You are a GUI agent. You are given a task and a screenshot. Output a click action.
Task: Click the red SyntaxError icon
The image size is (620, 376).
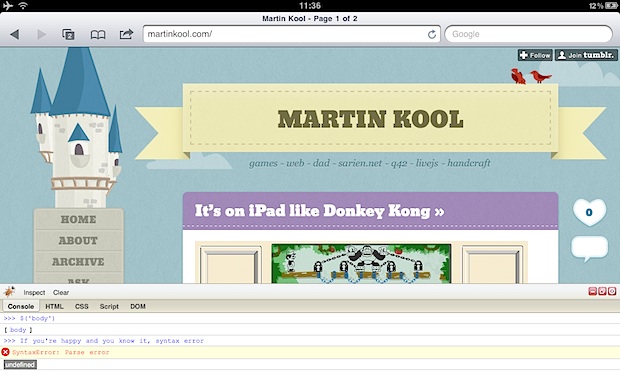pyautogui.click(x=6, y=352)
